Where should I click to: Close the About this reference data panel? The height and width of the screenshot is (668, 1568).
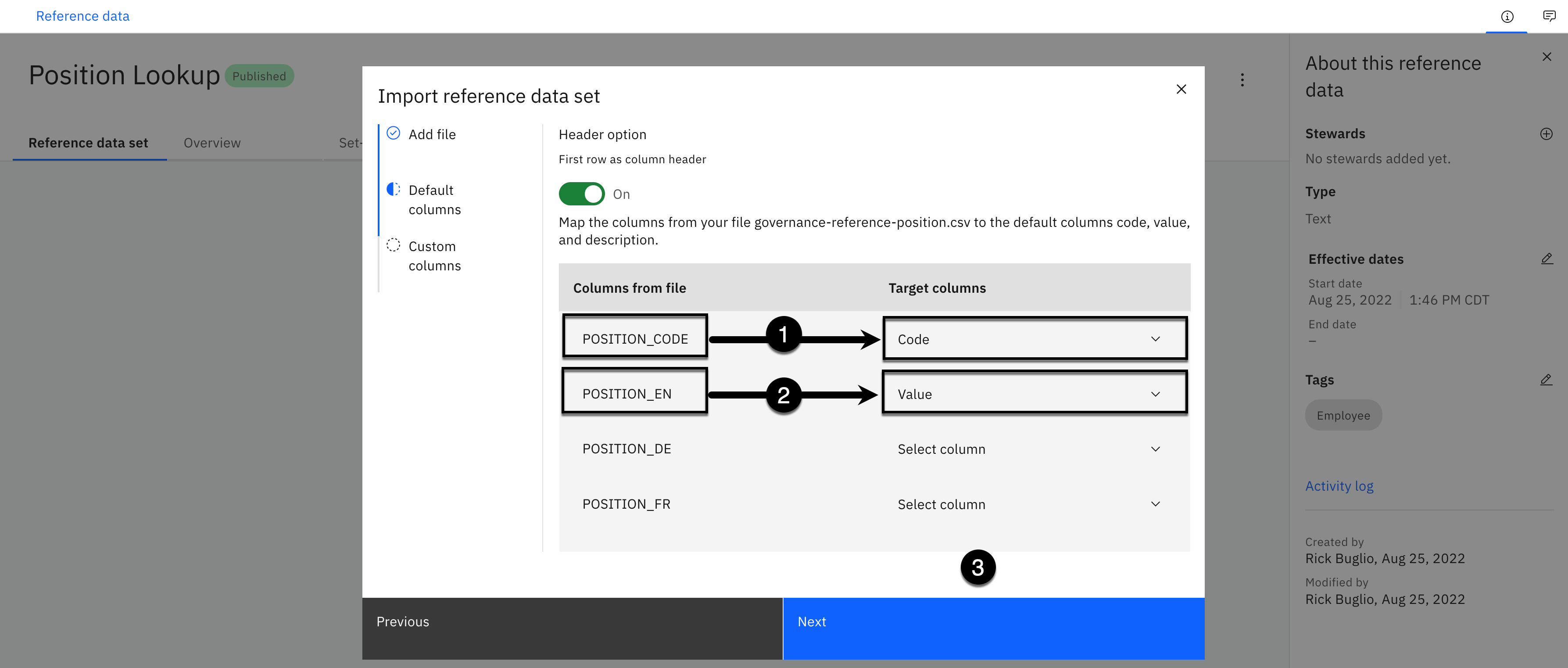tap(1546, 57)
